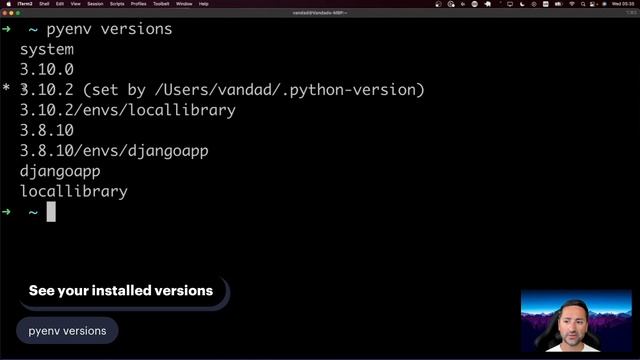Screen dimensions: 640x360
Task: Open the Apple menu
Action: (x=8, y=4)
